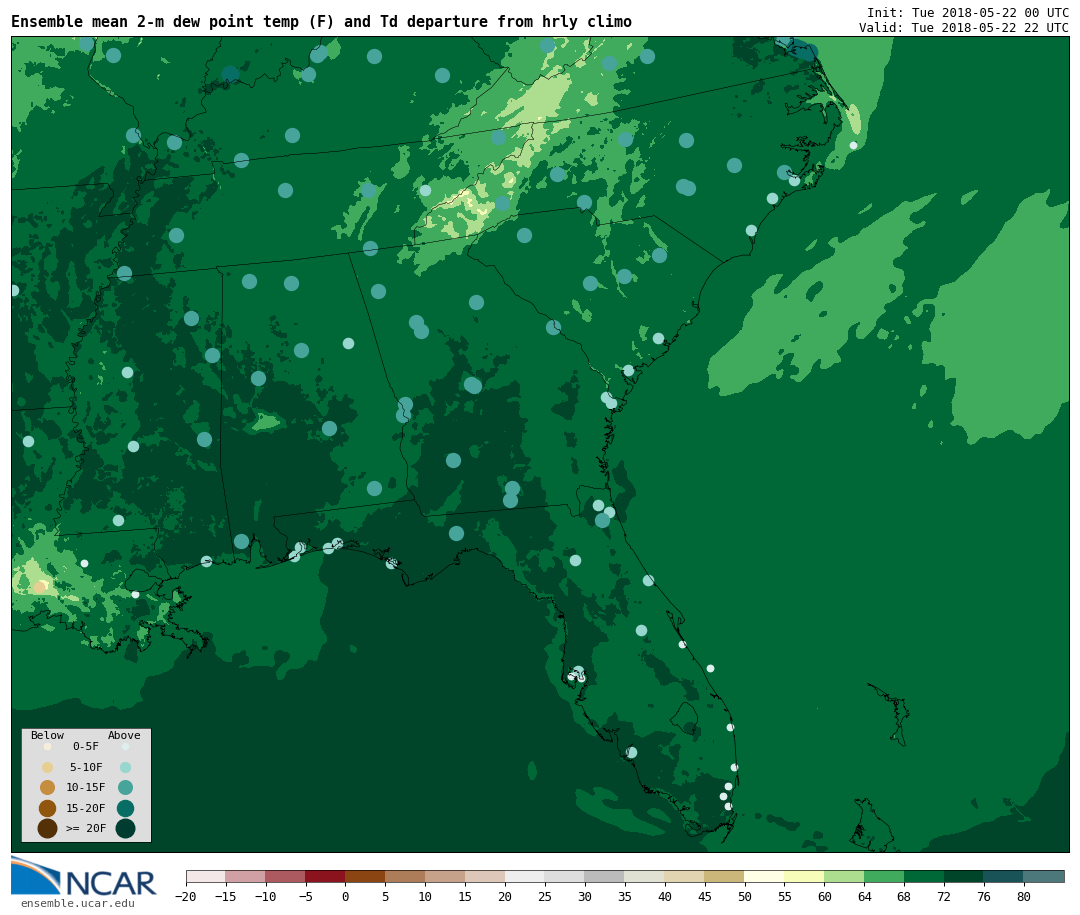Click the '0' colorbar tick label
This screenshot has height=915, width=1080.
coord(345,896)
